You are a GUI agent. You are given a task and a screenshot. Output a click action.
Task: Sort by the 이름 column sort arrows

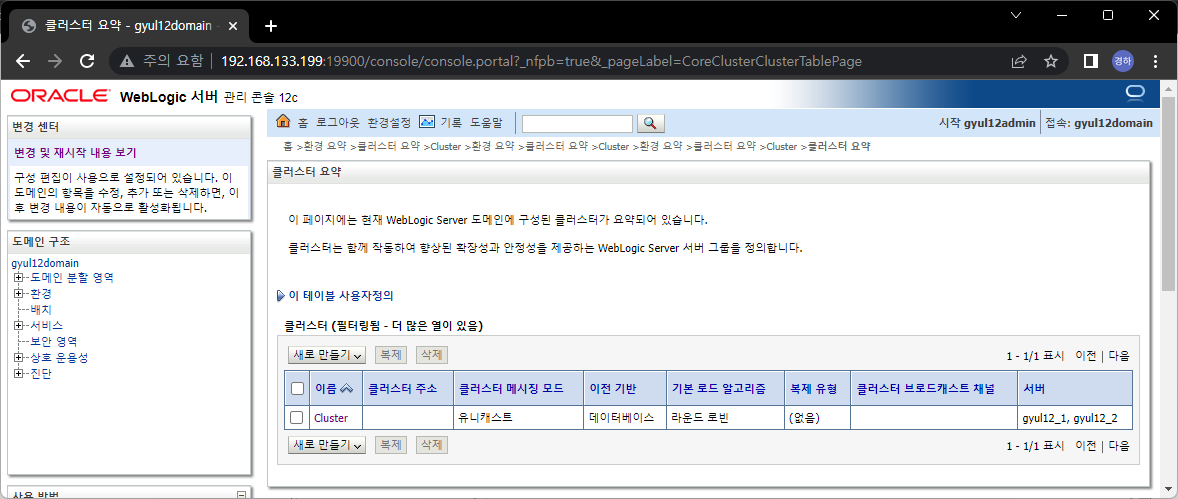click(346, 389)
